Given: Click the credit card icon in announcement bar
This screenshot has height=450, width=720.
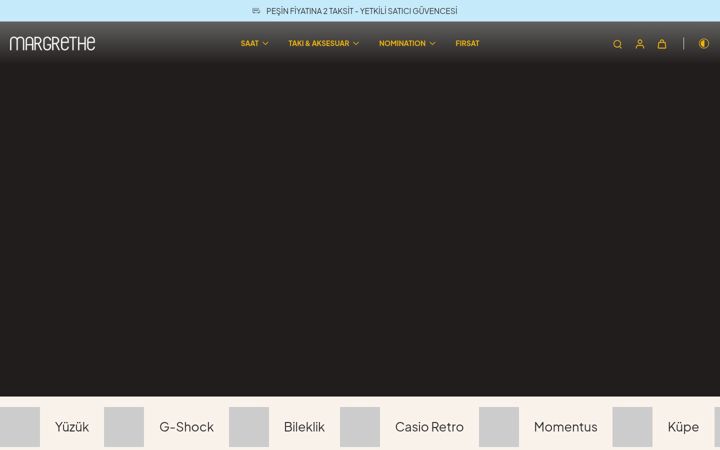Looking at the screenshot, I should click(256, 11).
